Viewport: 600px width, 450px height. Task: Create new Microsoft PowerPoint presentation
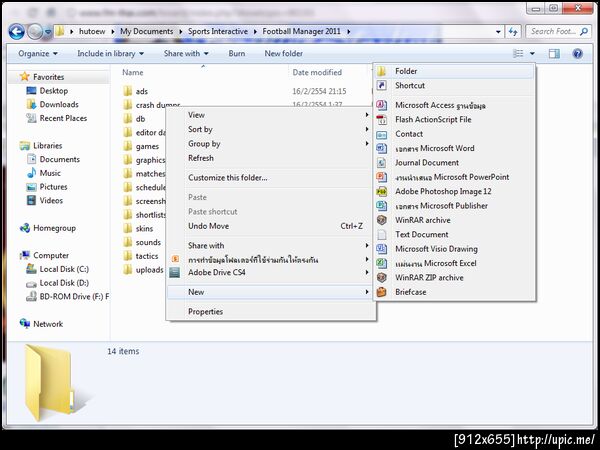tap(454, 177)
